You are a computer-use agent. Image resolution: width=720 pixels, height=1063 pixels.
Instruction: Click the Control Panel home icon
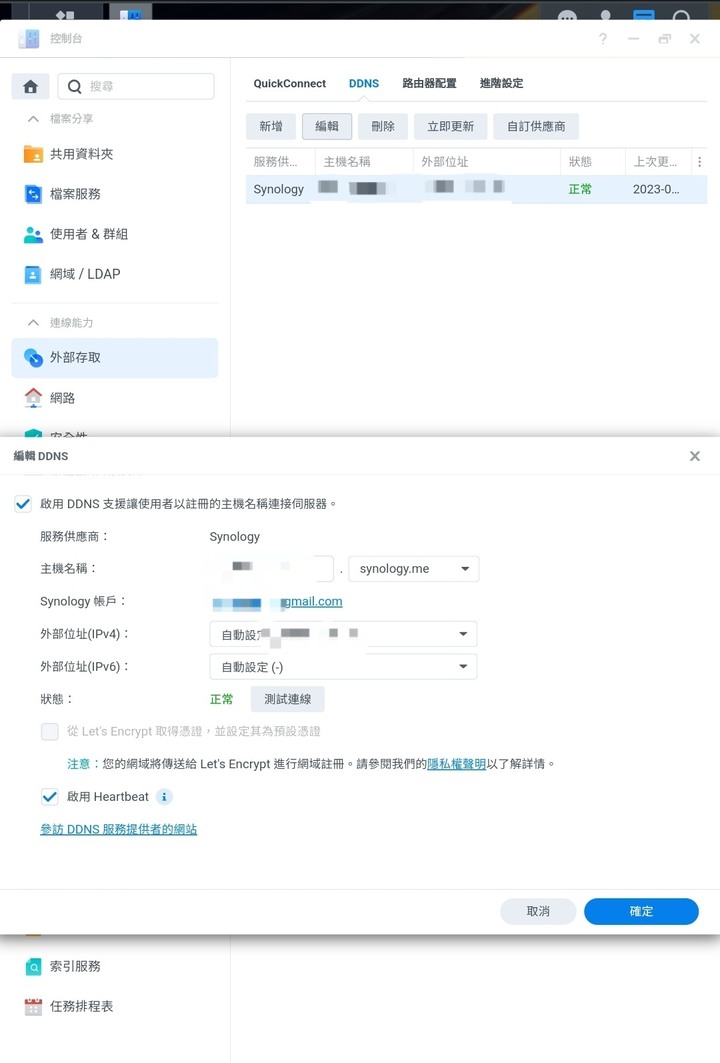[31, 86]
